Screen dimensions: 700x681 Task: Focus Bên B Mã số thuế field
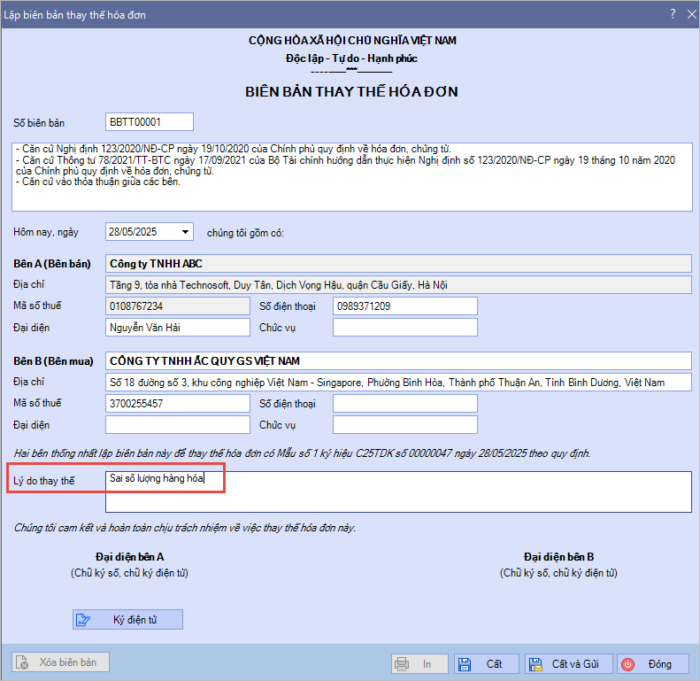click(176, 404)
